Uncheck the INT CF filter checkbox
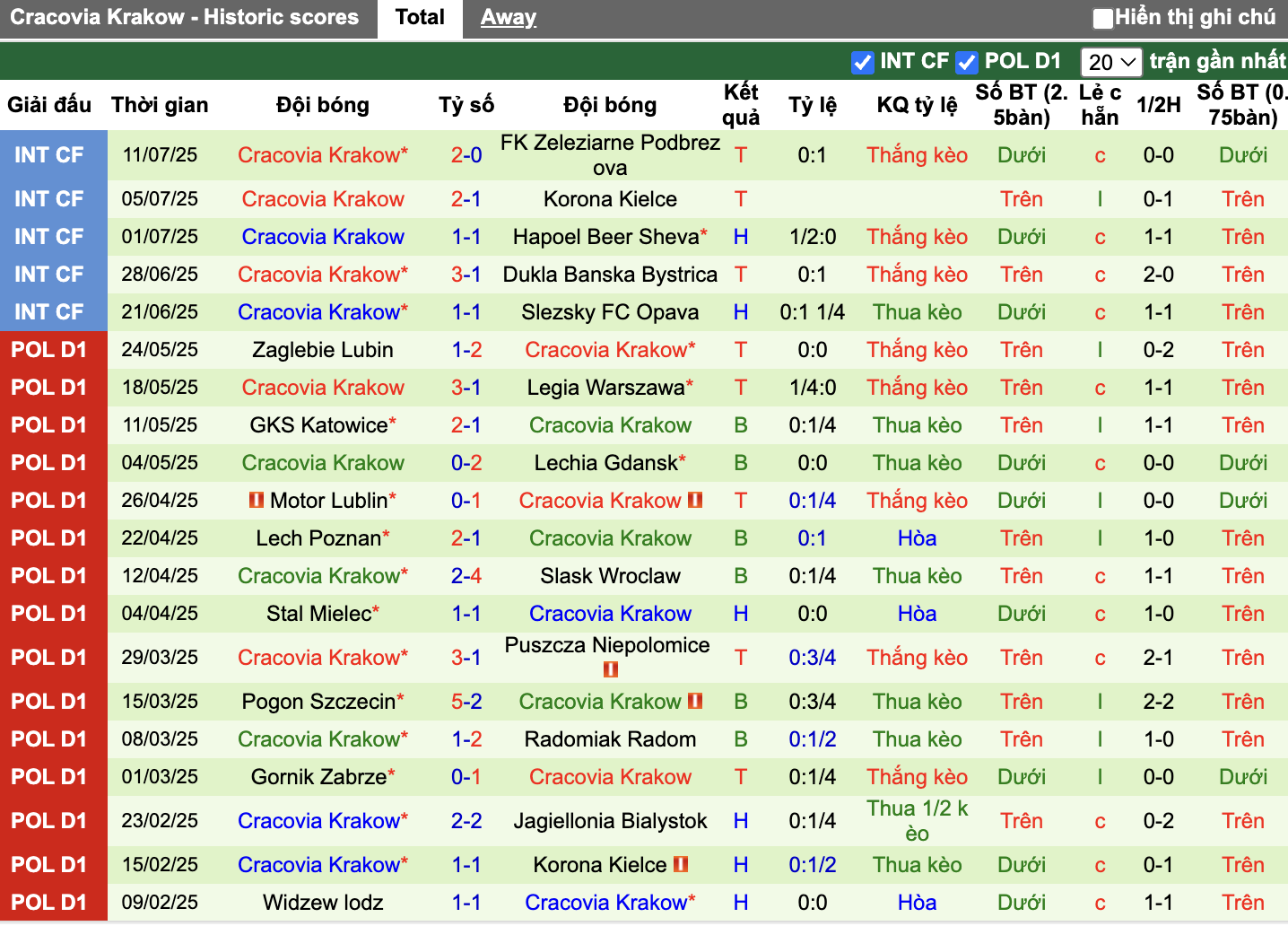Image resolution: width=1288 pixels, height=926 pixels. pyautogui.click(x=863, y=62)
